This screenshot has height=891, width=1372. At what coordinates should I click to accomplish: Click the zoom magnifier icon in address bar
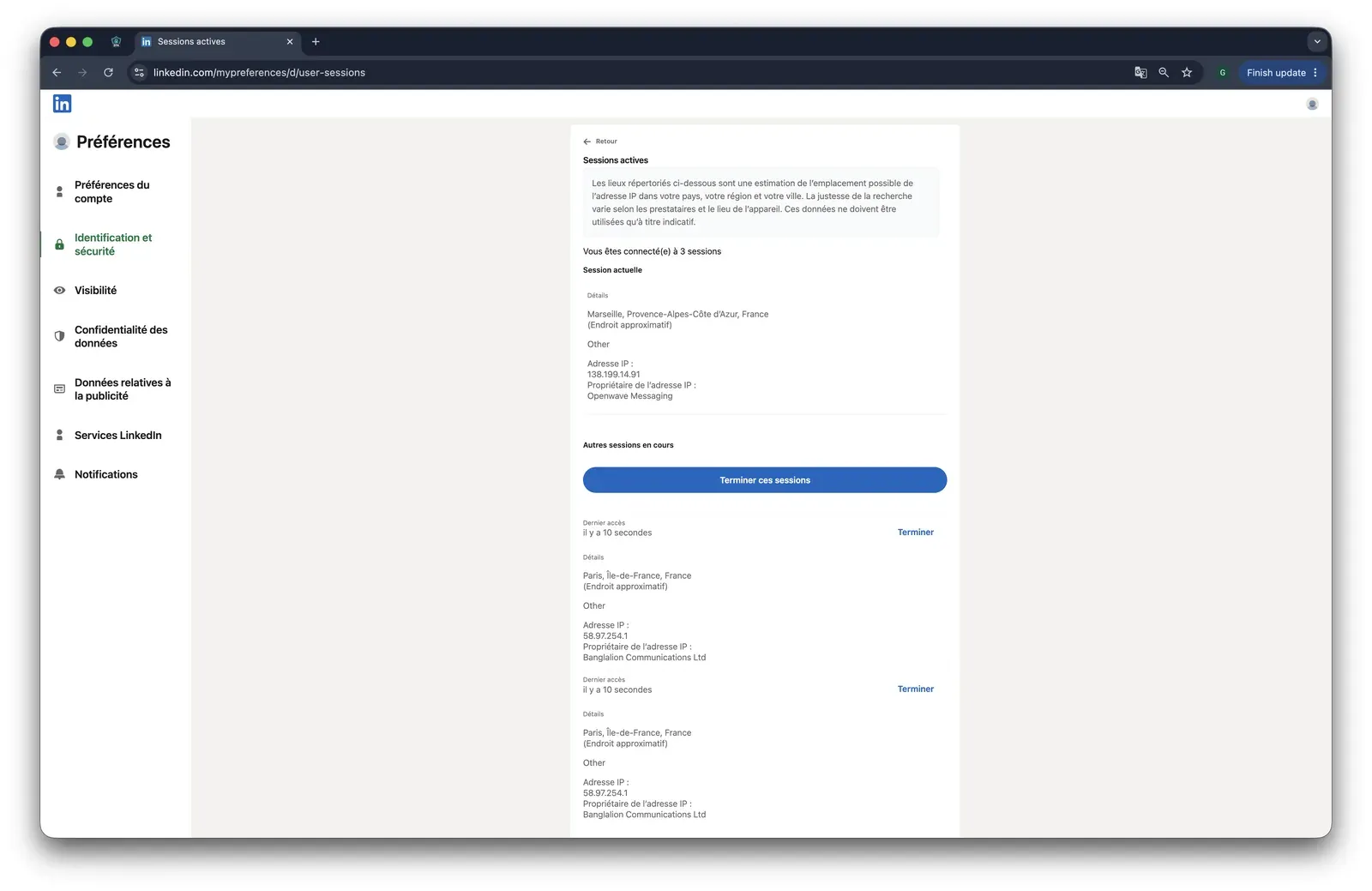(1164, 73)
